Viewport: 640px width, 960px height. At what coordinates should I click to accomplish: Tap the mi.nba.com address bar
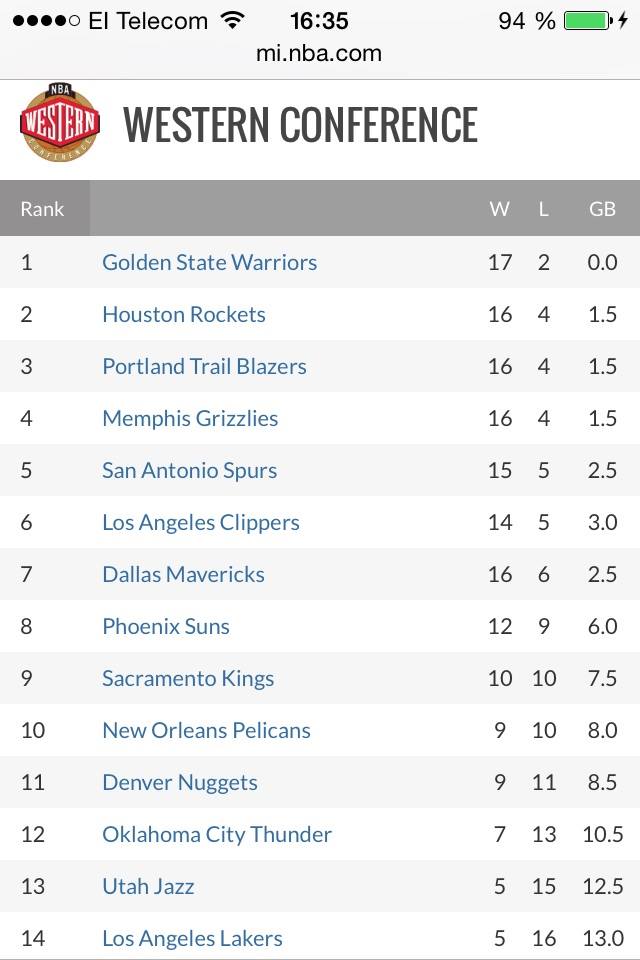click(319, 54)
